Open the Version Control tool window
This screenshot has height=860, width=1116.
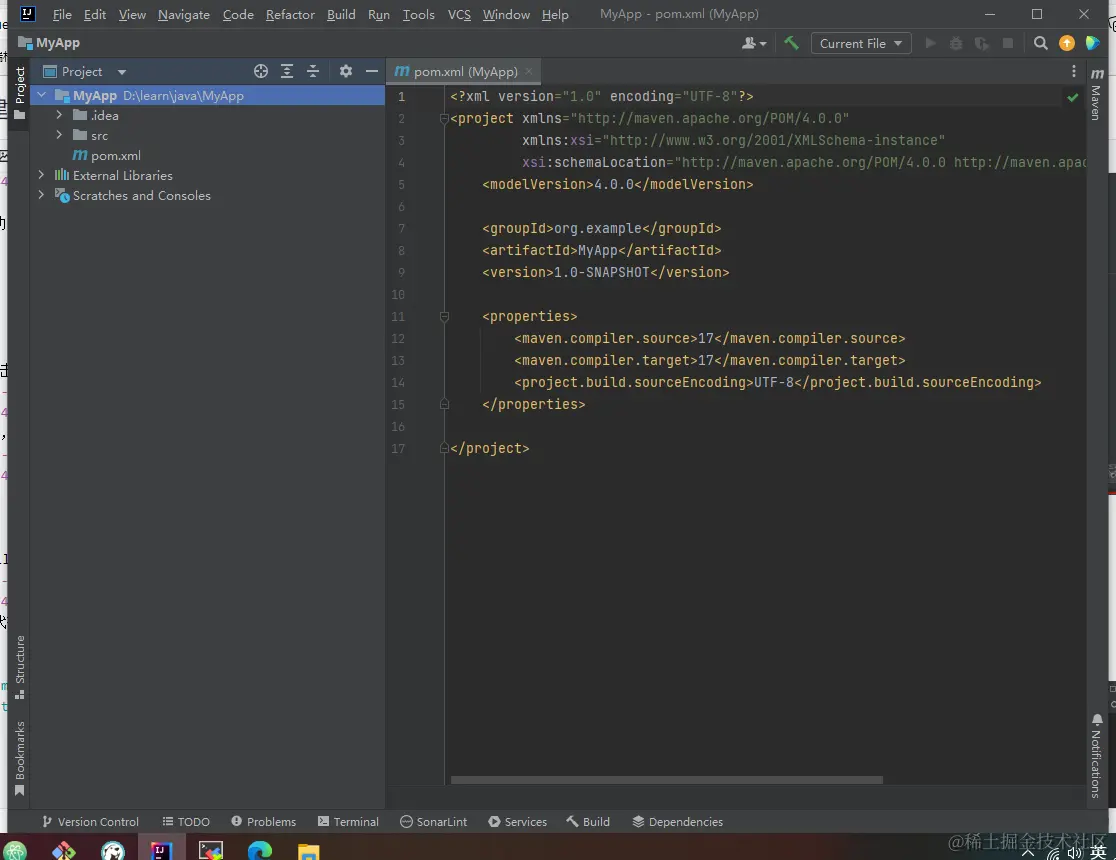(x=90, y=822)
